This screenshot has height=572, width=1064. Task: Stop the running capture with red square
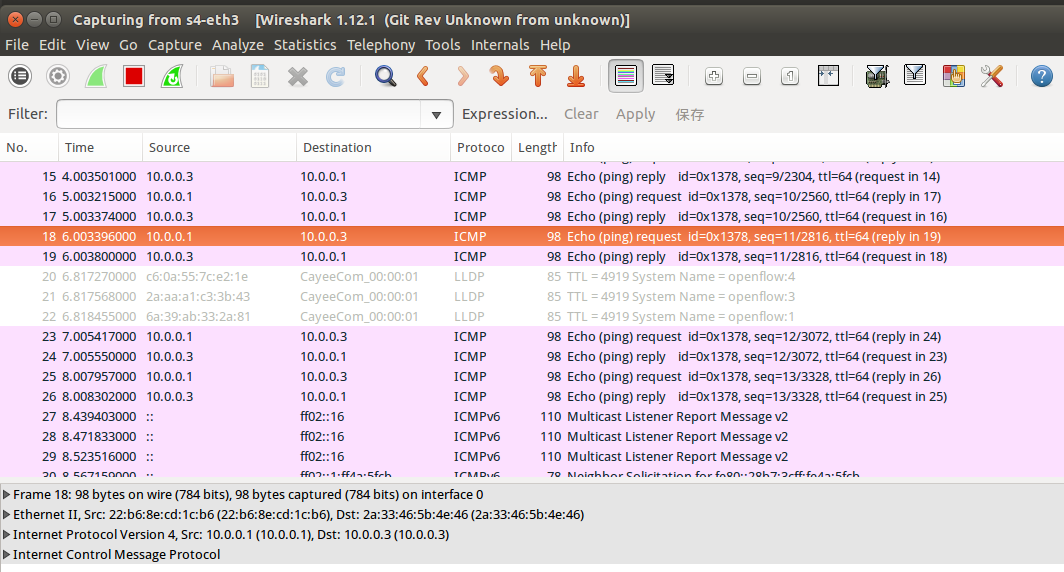click(x=134, y=76)
